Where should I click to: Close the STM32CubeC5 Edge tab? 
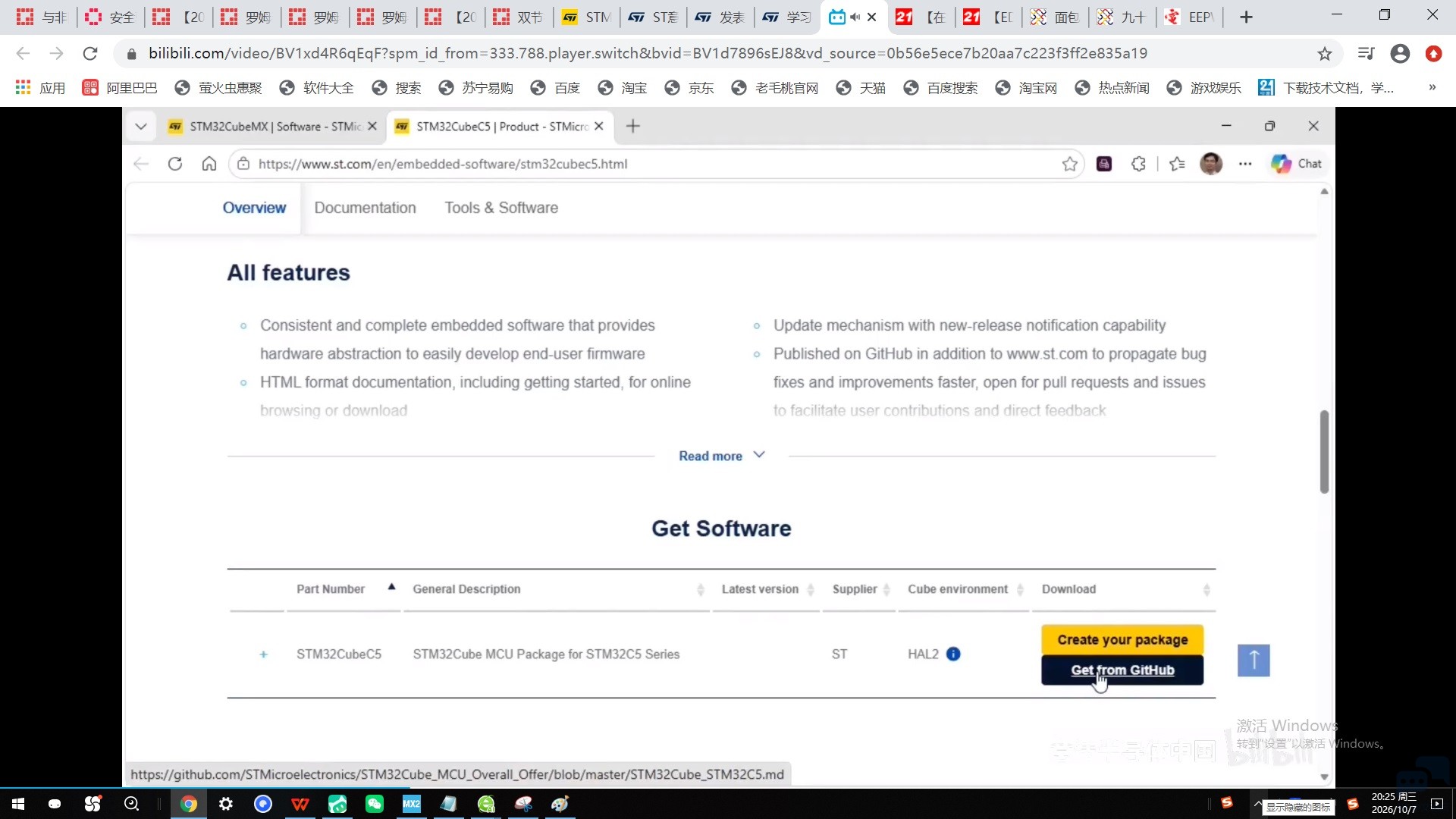point(599,127)
